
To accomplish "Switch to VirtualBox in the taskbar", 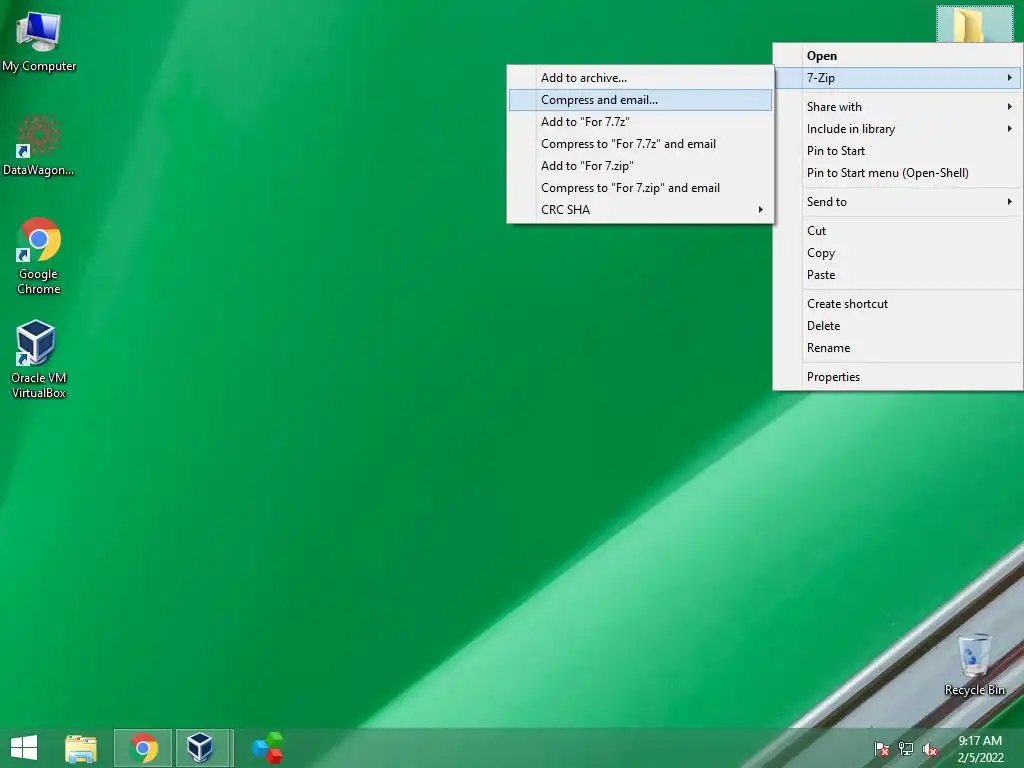I will point(204,748).
